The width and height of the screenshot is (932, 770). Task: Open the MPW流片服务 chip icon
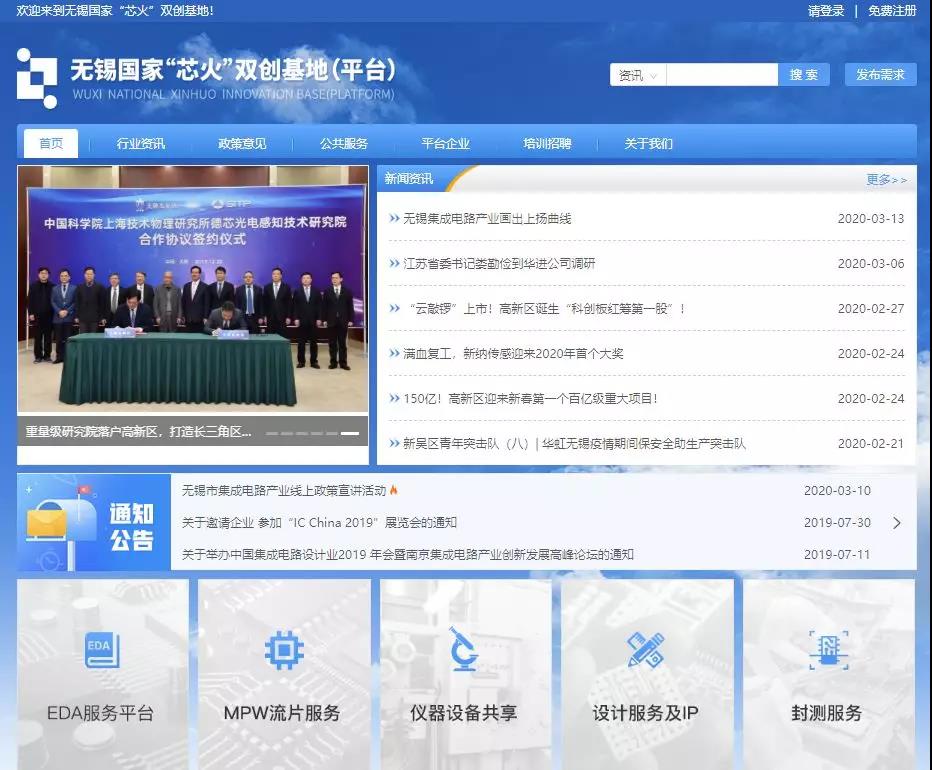[284, 650]
